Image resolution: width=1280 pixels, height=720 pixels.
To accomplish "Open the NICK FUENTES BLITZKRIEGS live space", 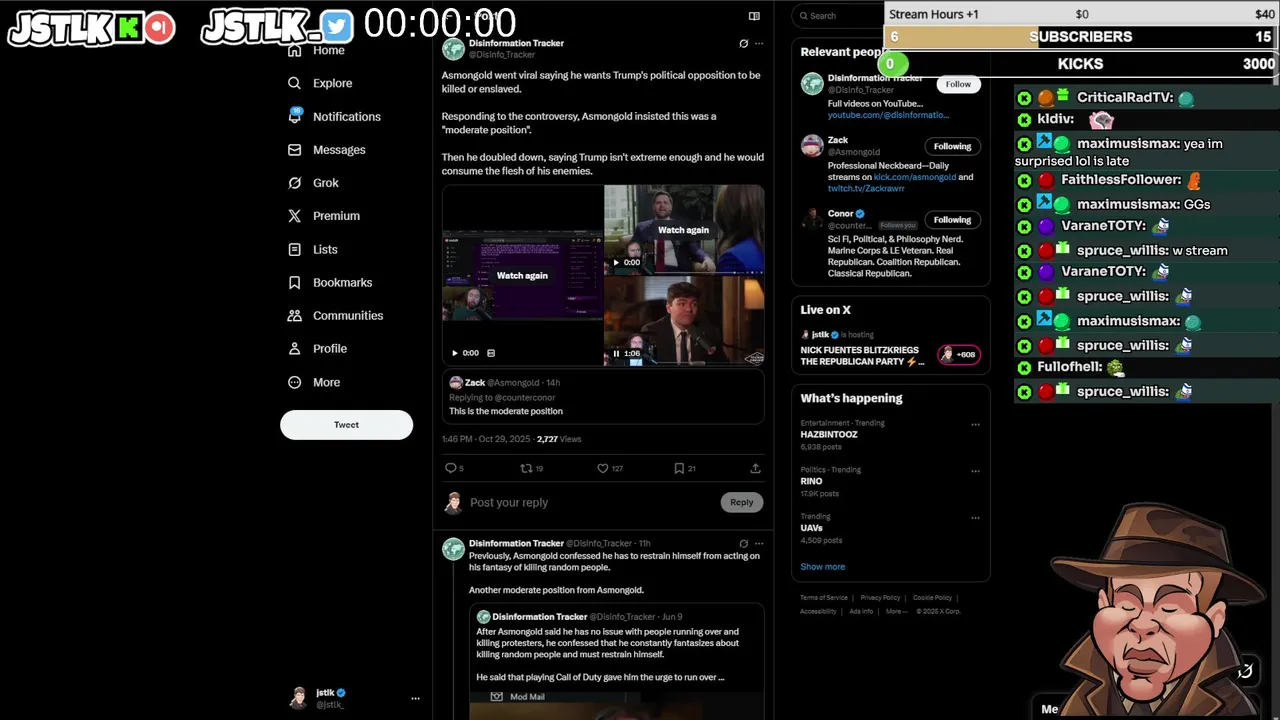I will click(x=860, y=355).
